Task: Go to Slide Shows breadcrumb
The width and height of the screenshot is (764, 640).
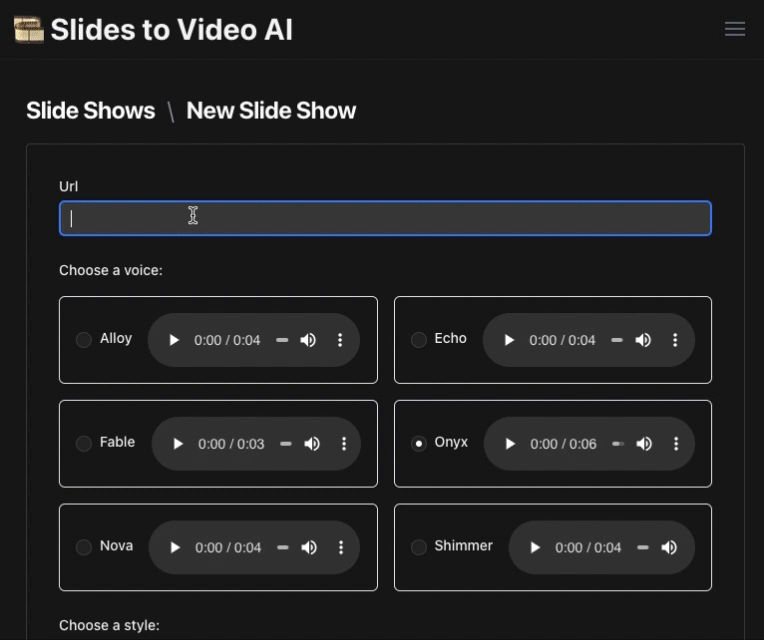Action: [x=91, y=111]
